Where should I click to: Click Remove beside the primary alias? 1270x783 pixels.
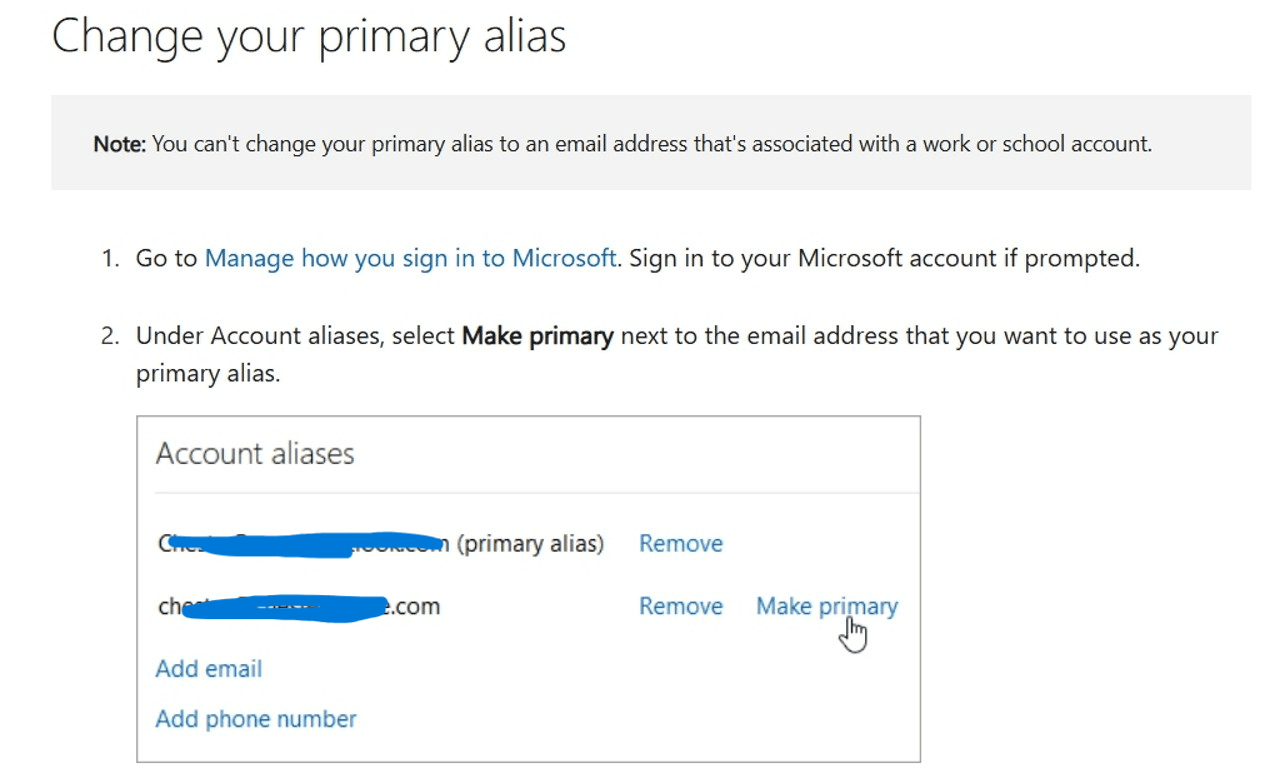point(680,543)
